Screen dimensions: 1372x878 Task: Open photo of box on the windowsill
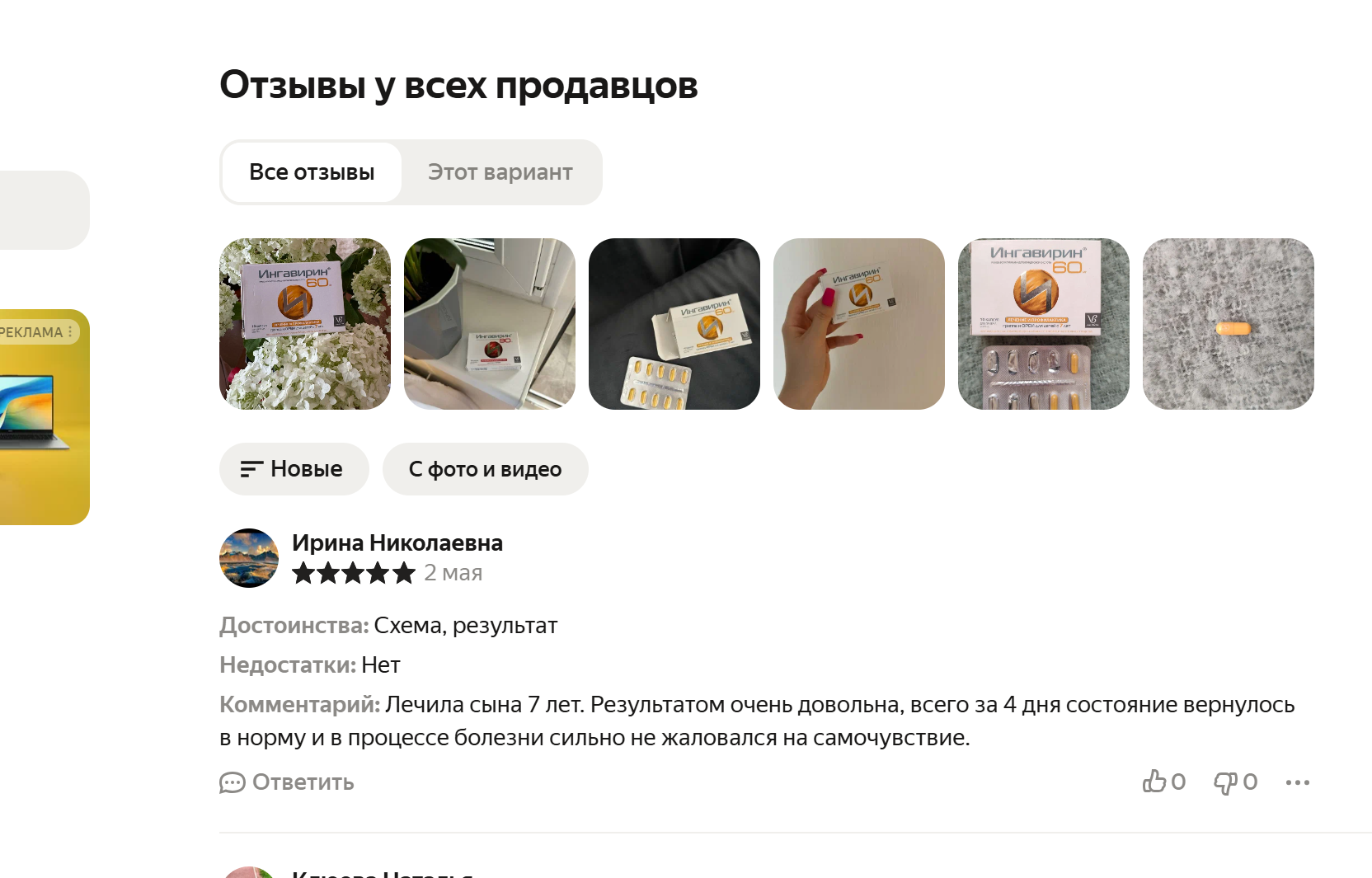coord(490,324)
